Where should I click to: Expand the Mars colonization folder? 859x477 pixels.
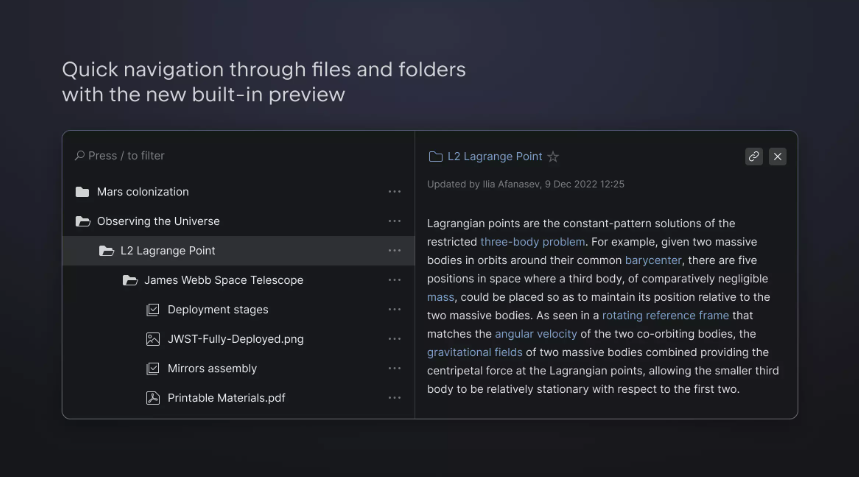(x=83, y=192)
